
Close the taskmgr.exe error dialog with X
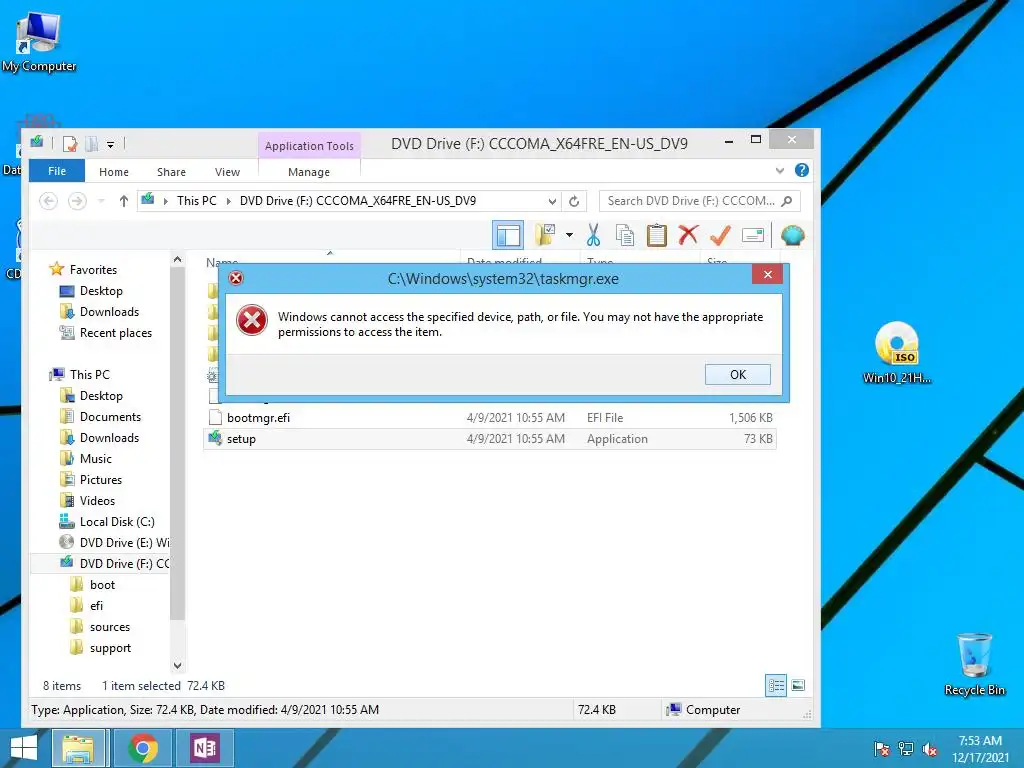(x=767, y=274)
